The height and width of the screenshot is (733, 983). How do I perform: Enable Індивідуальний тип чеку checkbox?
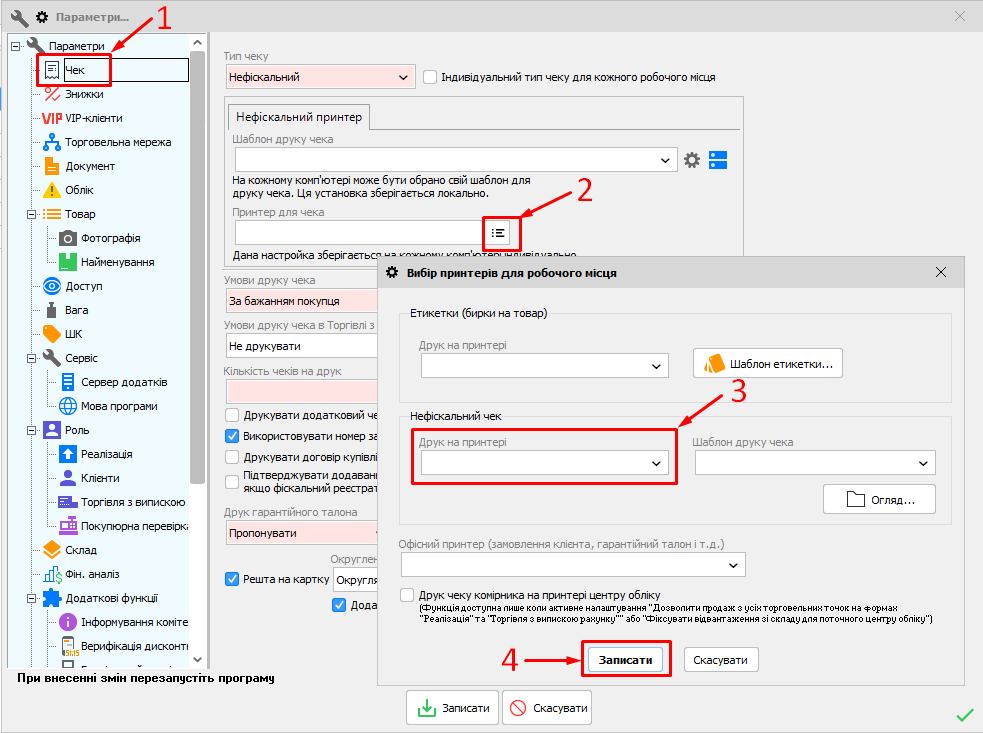pos(431,77)
